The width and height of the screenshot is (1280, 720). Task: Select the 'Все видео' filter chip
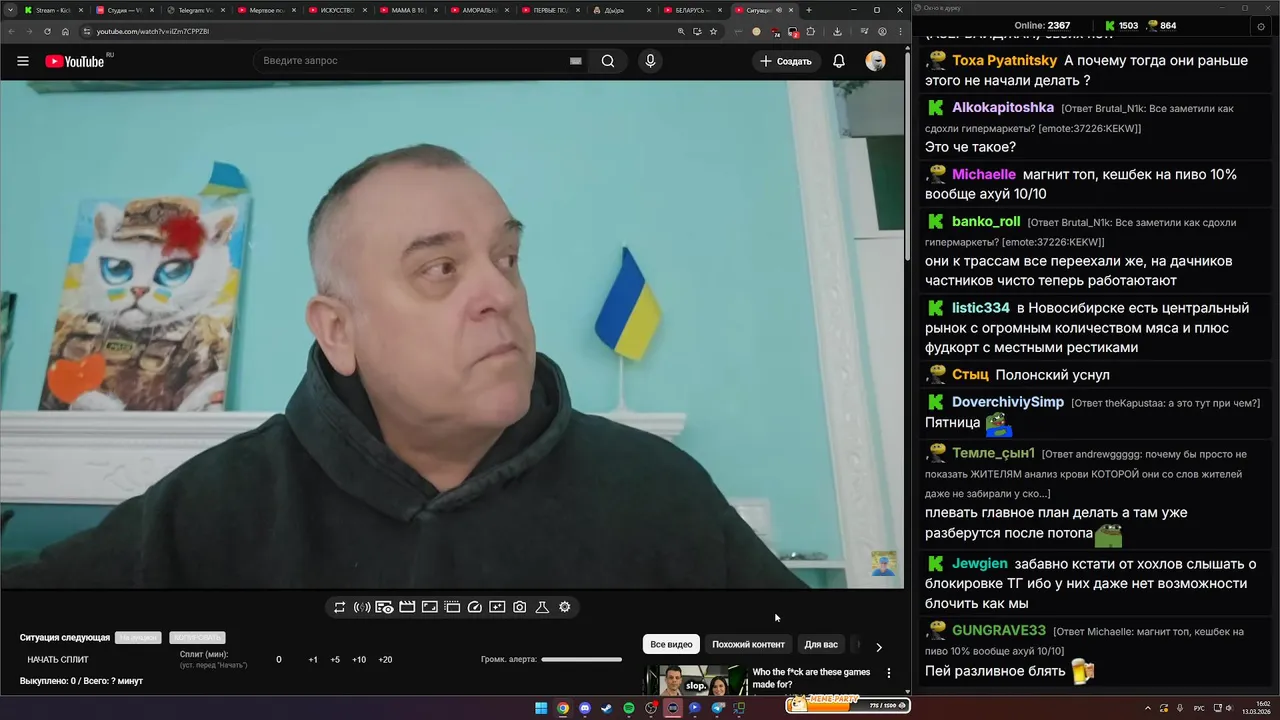click(x=671, y=644)
